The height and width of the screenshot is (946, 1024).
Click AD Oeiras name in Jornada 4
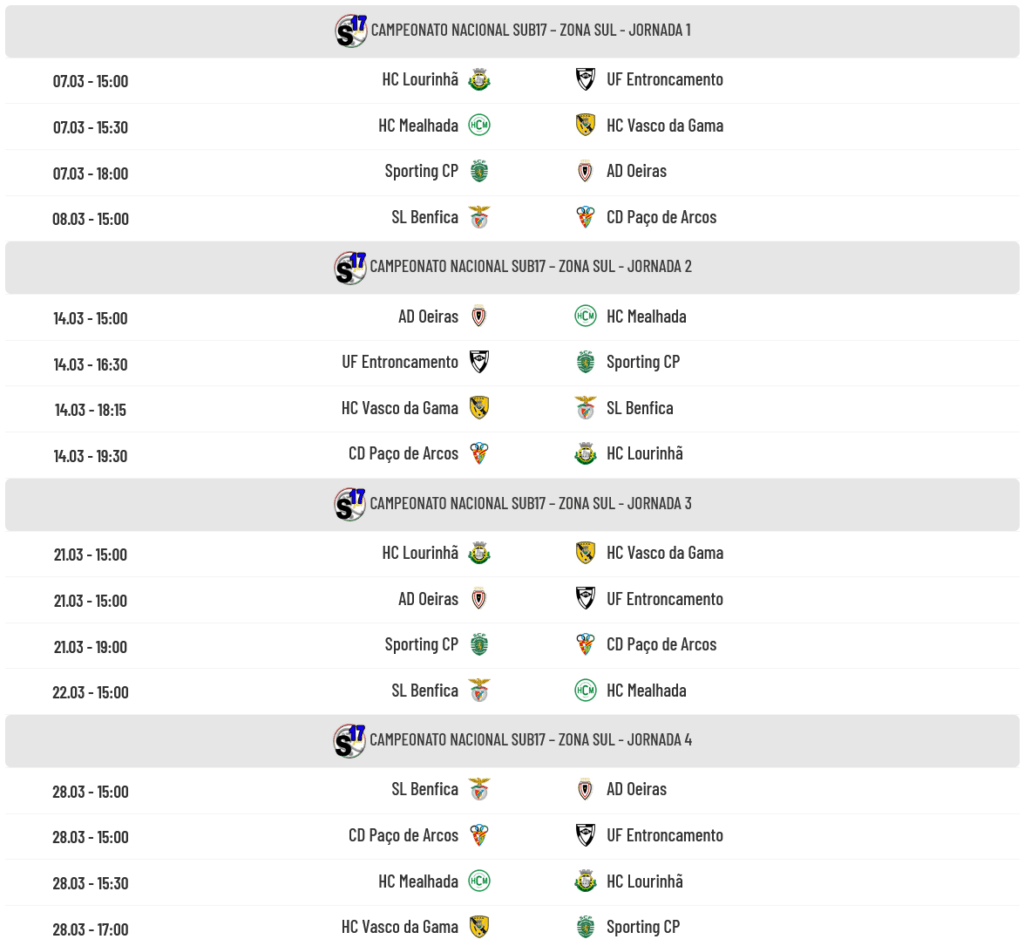[x=636, y=789]
